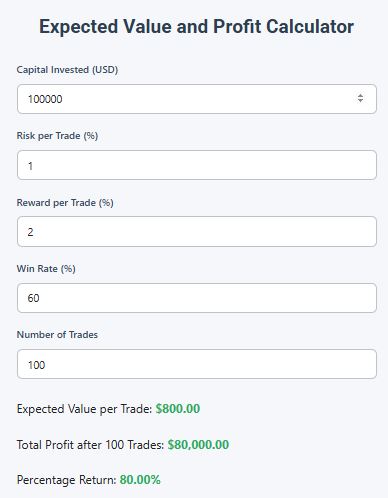Select the Reward per Trade input box
The image size is (388, 498).
coord(197,232)
